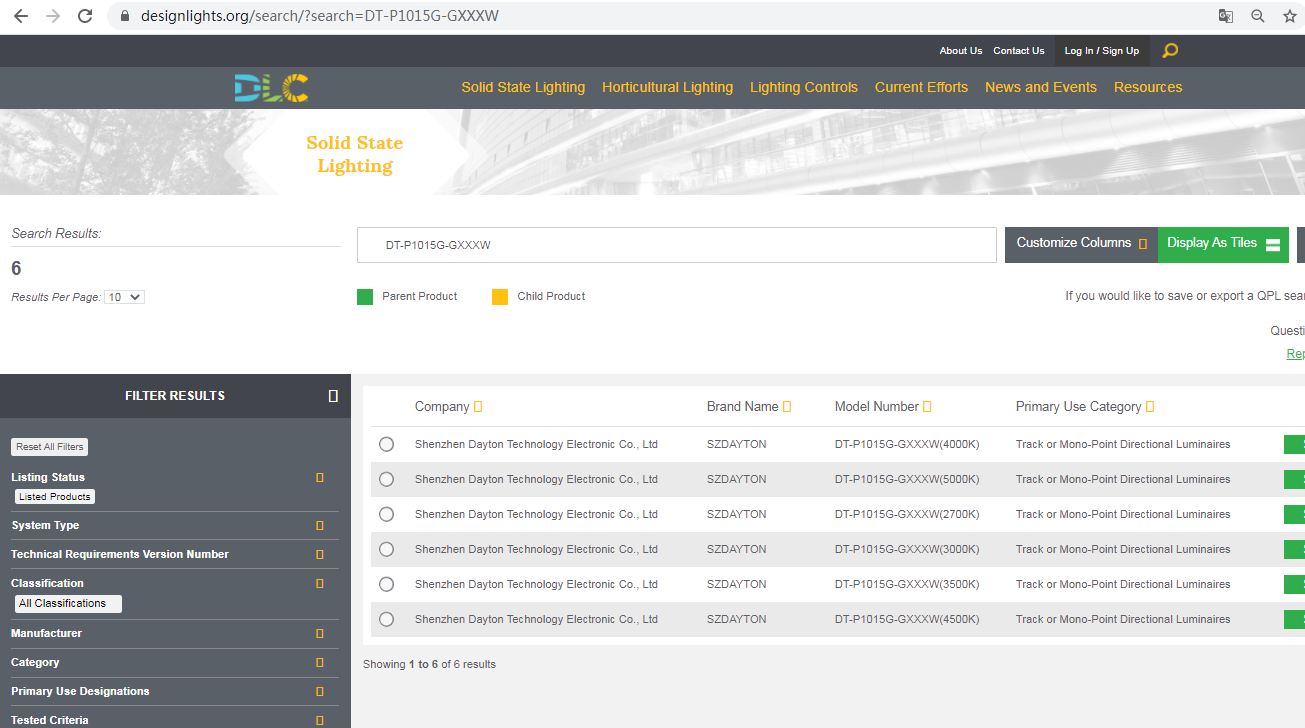Viewport: 1305px width, 728px height.
Task: Click the tiles icon on Display As Tiles
Action: coord(1273,245)
